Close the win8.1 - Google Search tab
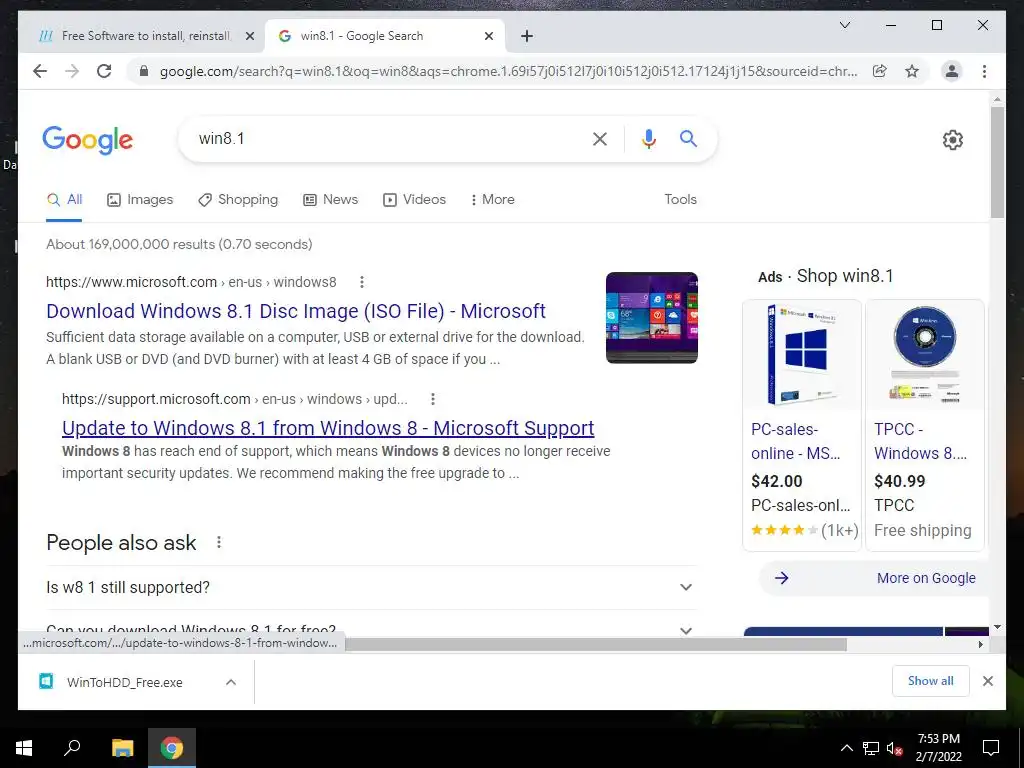 click(488, 36)
